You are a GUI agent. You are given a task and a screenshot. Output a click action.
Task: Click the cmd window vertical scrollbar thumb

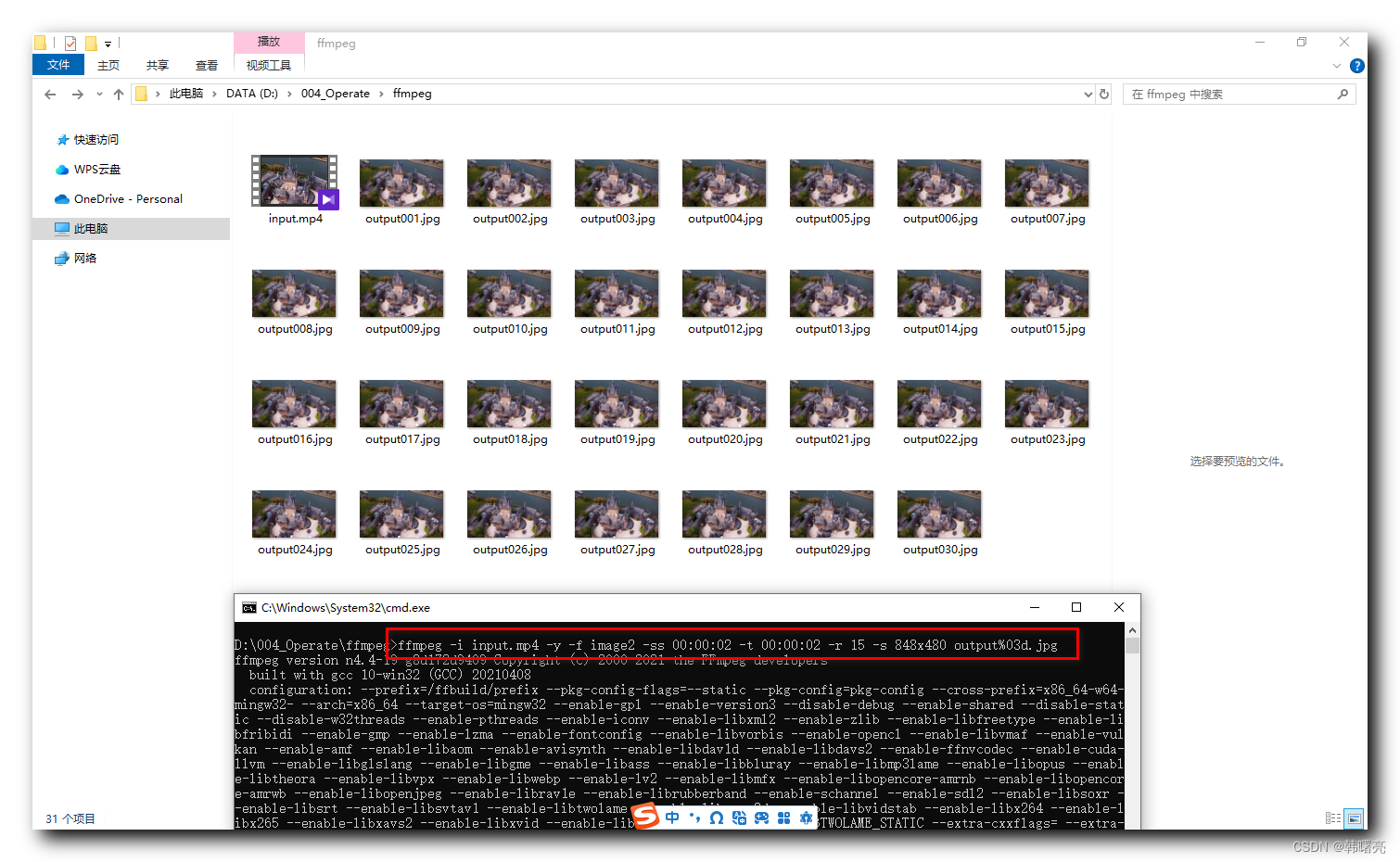click(x=1132, y=646)
